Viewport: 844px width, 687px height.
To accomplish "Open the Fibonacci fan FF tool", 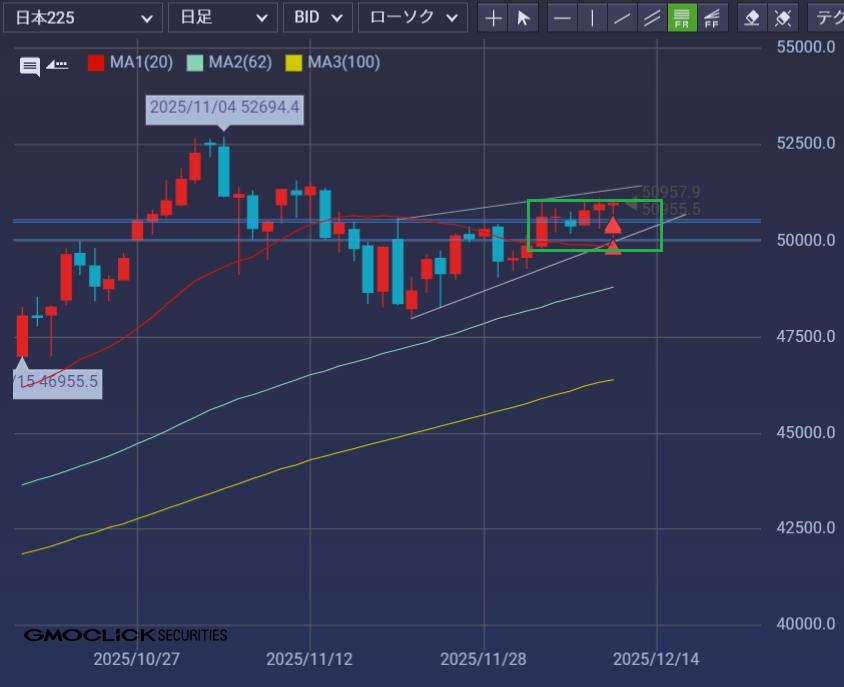I will coord(711,18).
